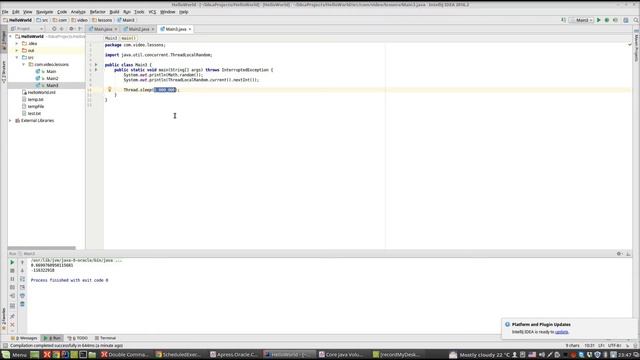Screen dimensions: 640x360
Task: Toggle the Project side tool window
Action: pos(4,39)
